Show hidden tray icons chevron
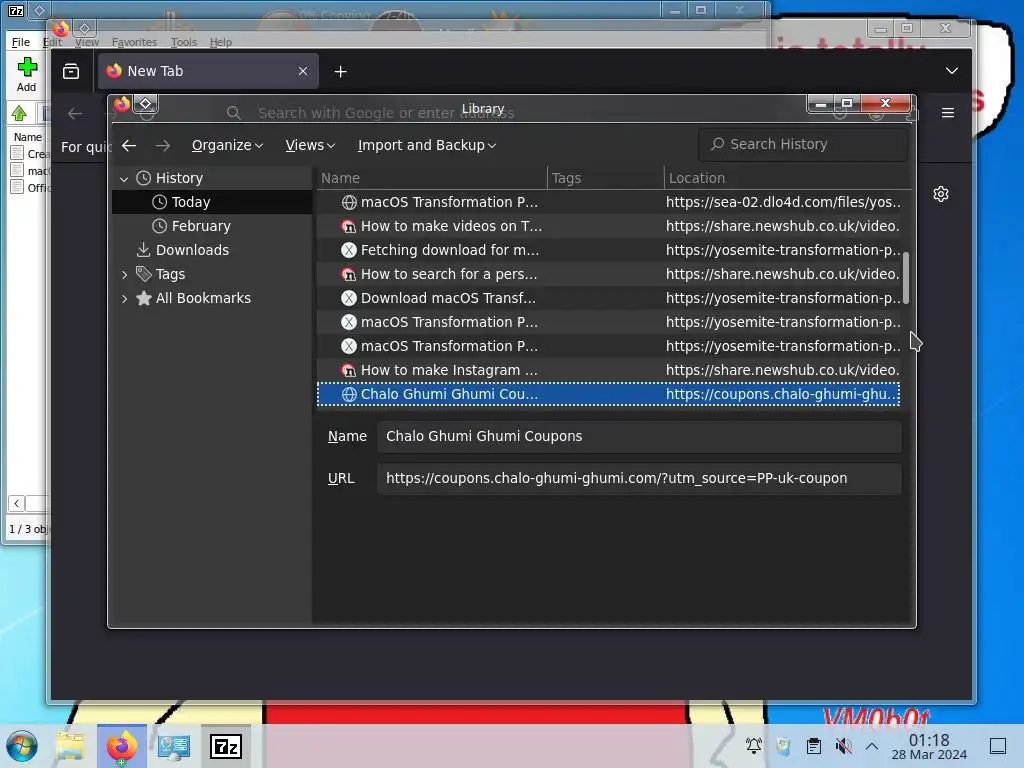The image size is (1024, 768). coord(872,745)
